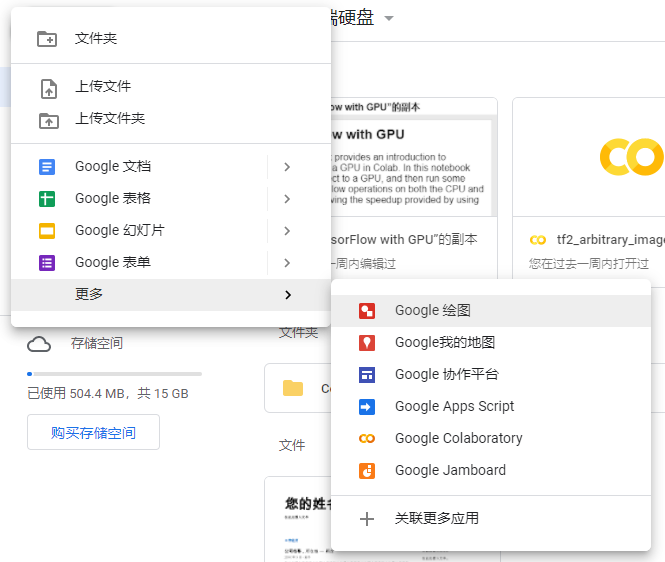The height and width of the screenshot is (562, 665).
Task: Choose Google Jamboard in submenu
Action: pos(491,471)
